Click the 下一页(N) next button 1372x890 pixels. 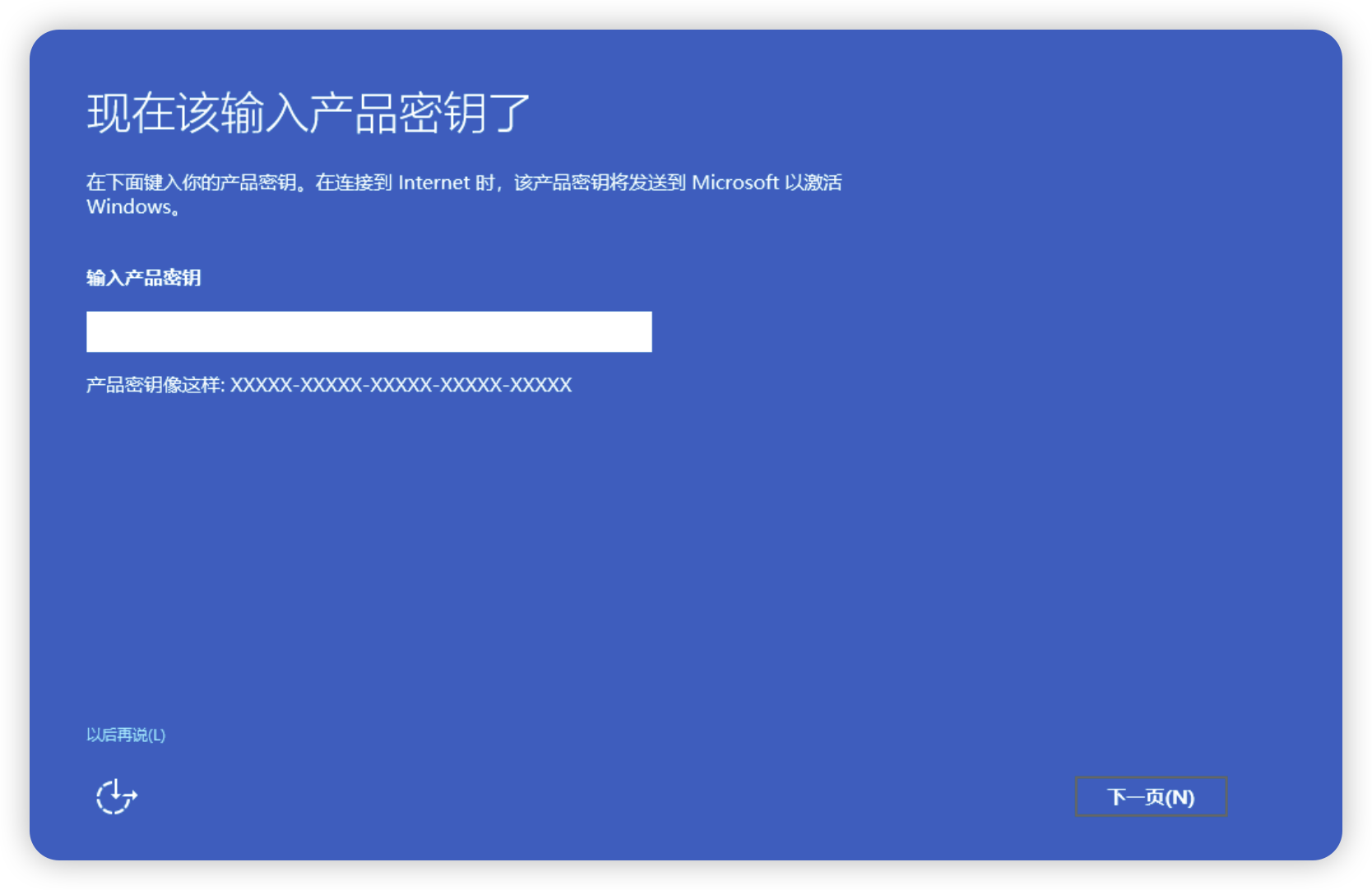pyautogui.click(x=1151, y=796)
